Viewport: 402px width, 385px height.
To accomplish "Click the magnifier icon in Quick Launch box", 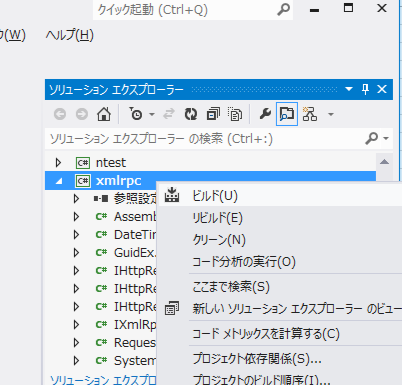I will click(283, 10).
